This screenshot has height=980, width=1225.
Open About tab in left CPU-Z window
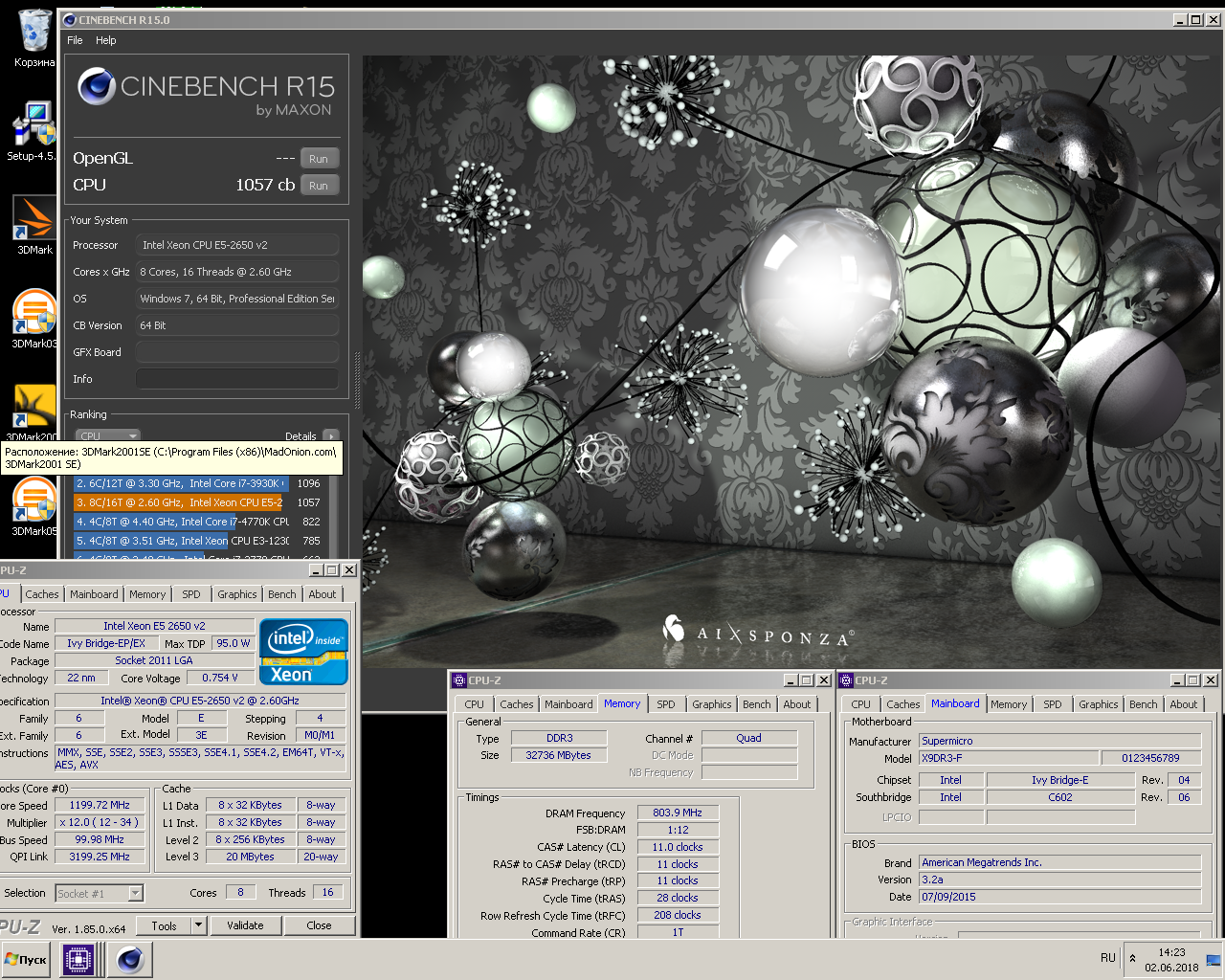(323, 594)
